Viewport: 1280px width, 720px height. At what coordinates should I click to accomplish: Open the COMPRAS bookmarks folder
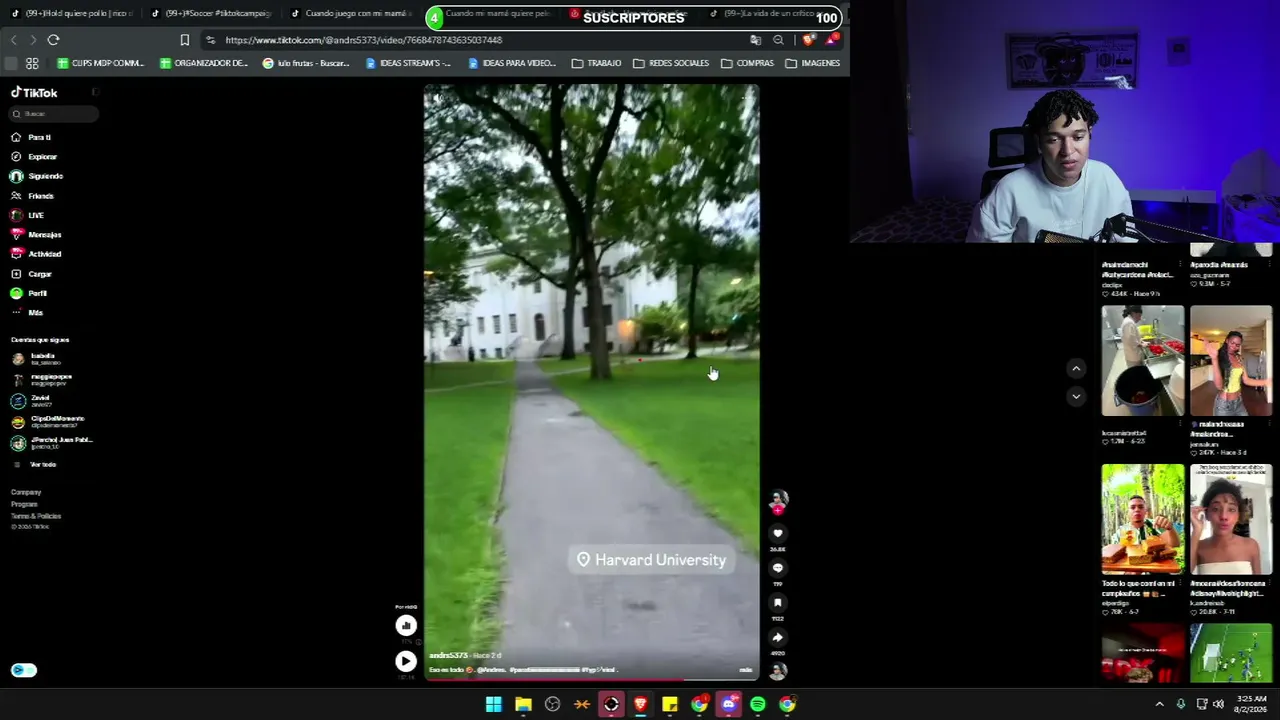click(x=746, y=63)
